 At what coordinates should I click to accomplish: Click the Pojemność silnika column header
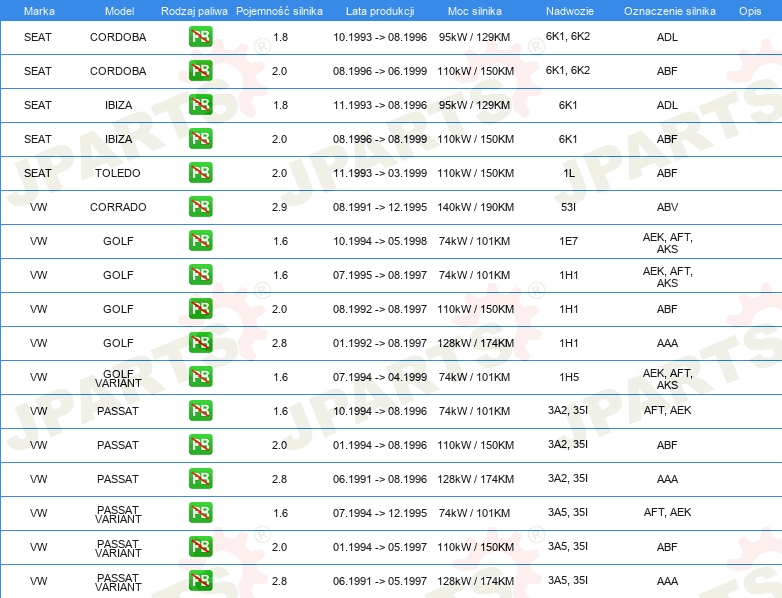(279, 11)
